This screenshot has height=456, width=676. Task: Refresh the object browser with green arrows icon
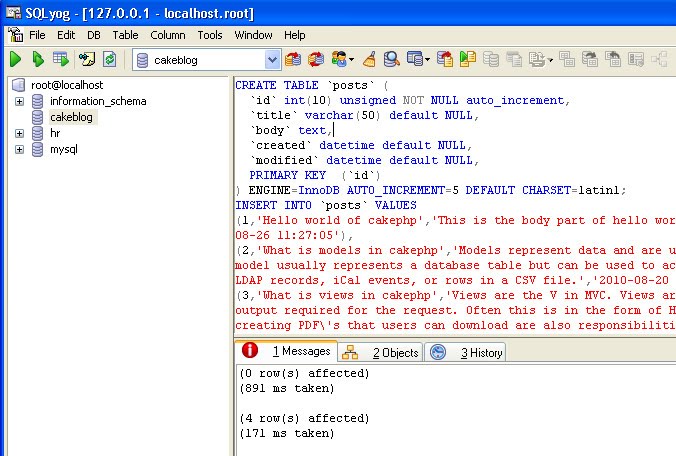pos(110,59)
